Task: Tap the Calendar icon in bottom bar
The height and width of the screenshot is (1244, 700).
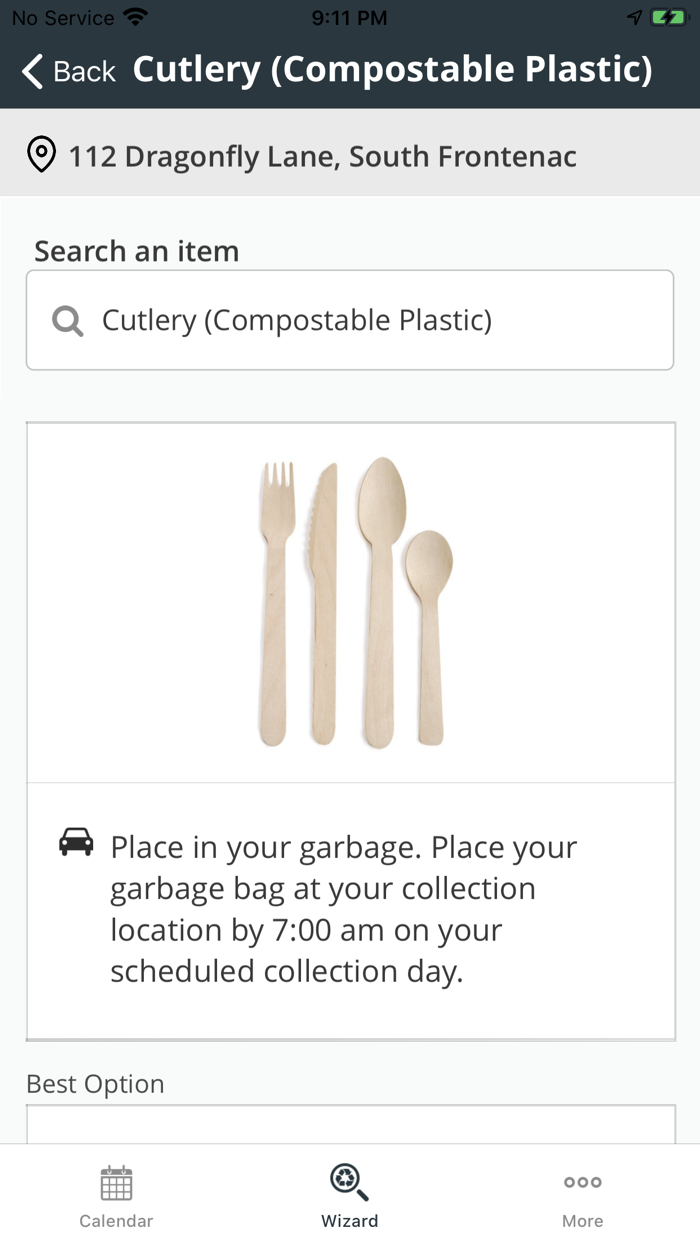Action: [x=116, y=1183]
